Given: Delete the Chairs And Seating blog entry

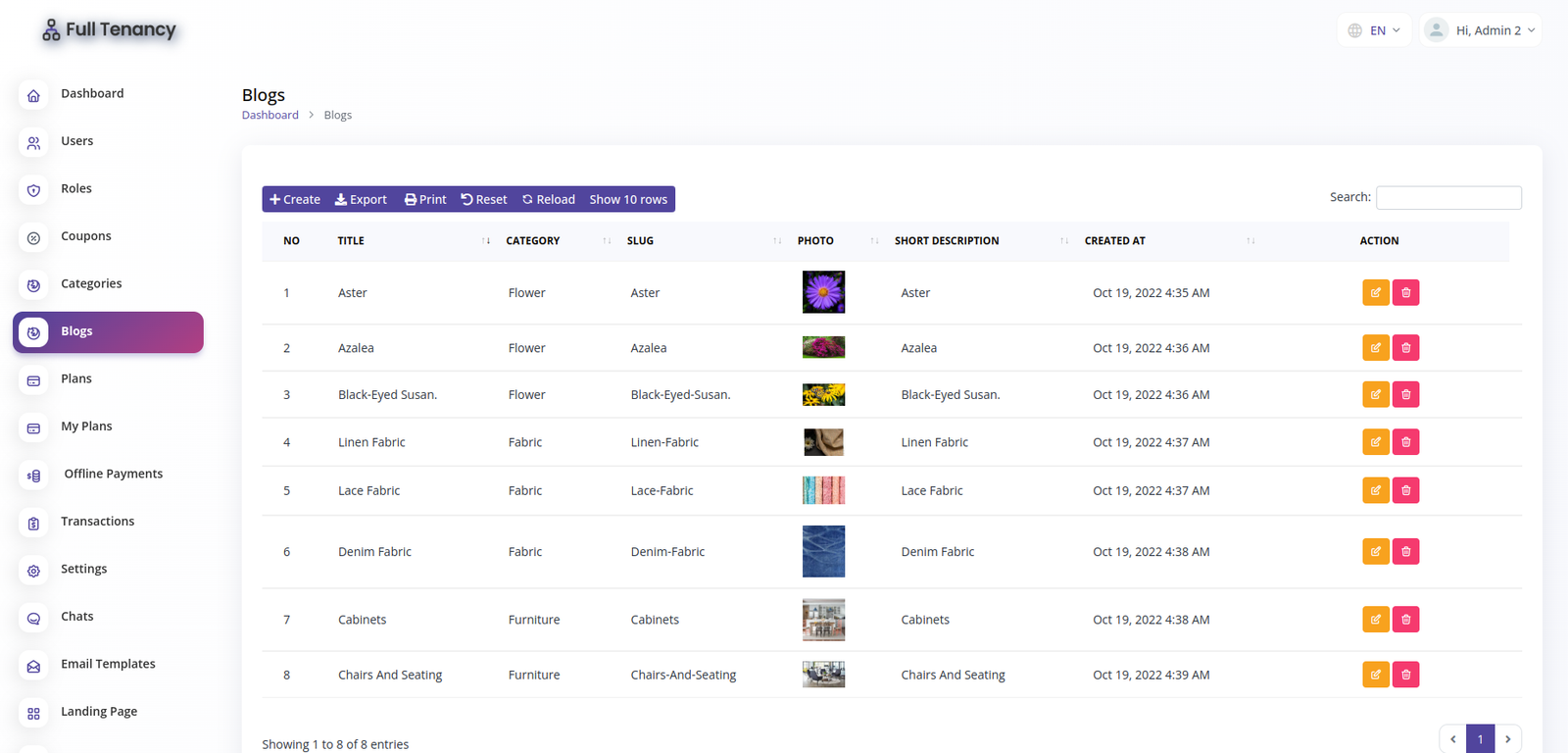Looking at the screenshot, I should click(x=1405, y=675).
